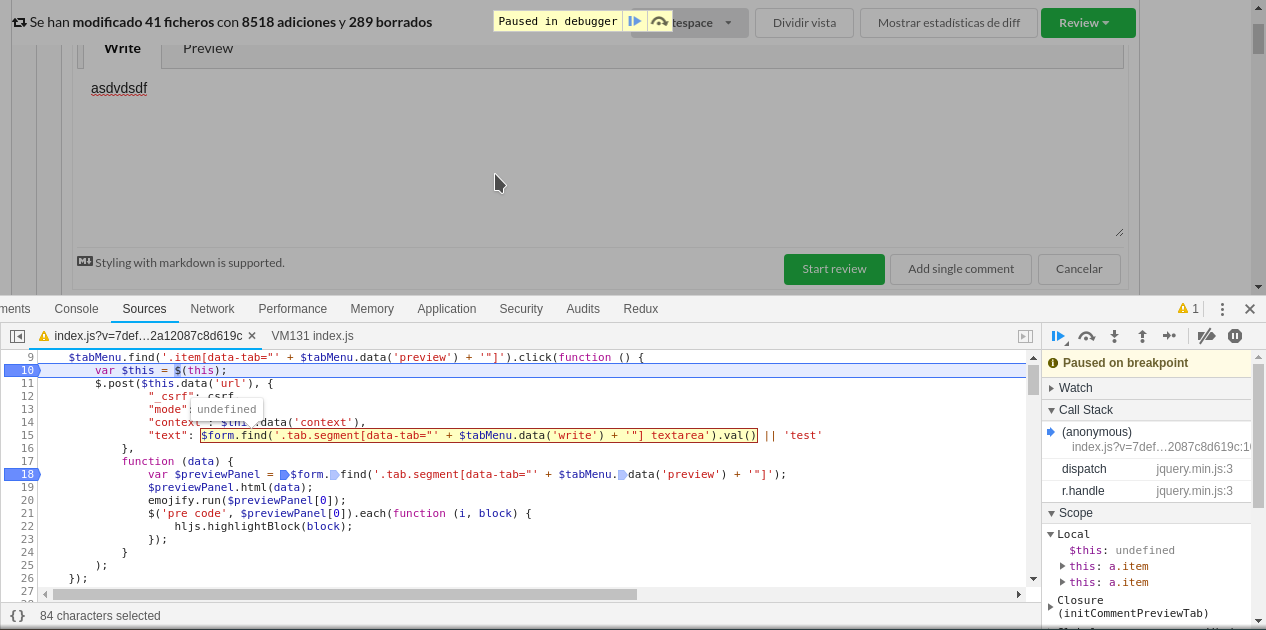
Task: Close the index.js?v=7def tab
Action: [x=252, y=336]
